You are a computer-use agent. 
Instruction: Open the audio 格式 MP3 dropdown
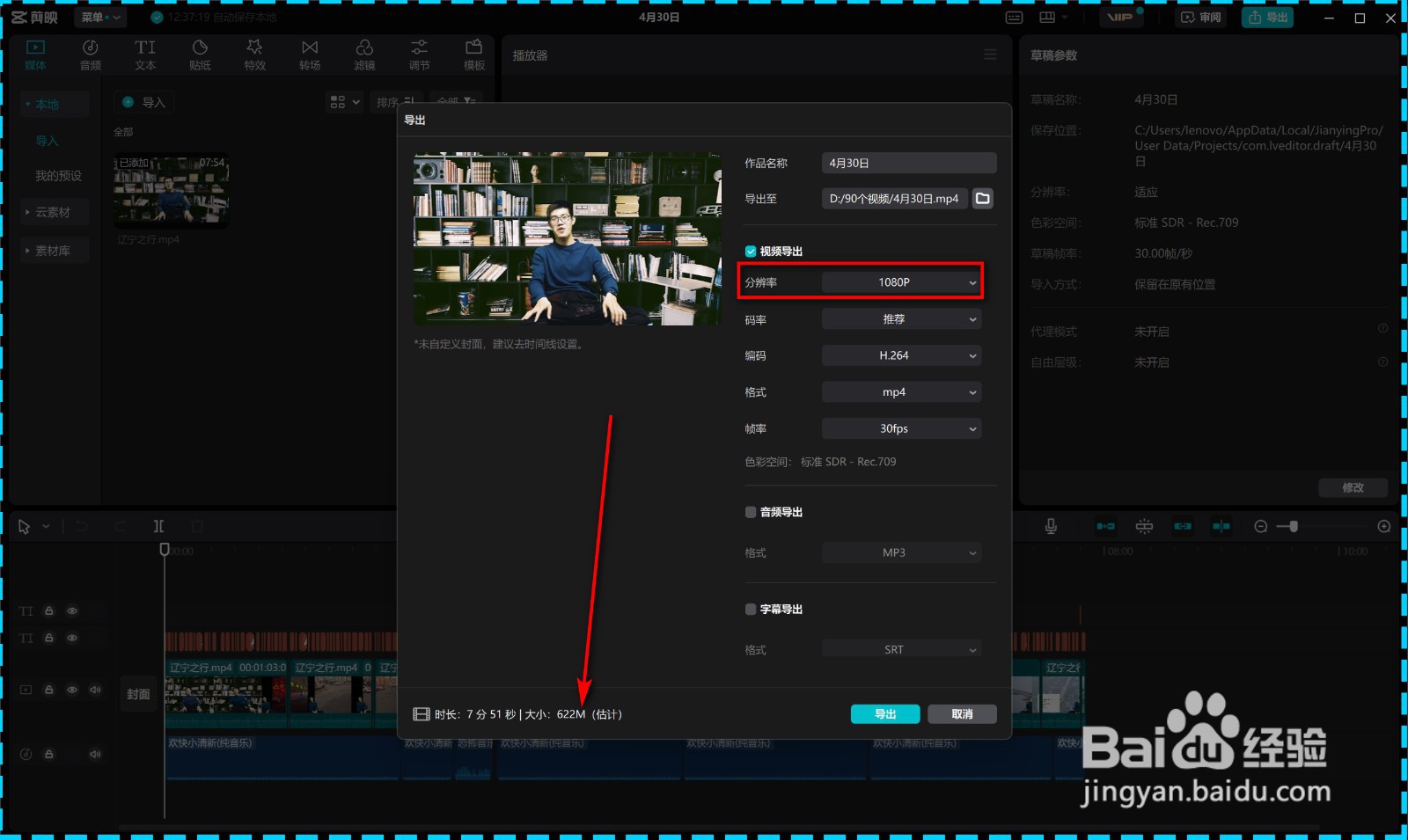pos(902,552)
